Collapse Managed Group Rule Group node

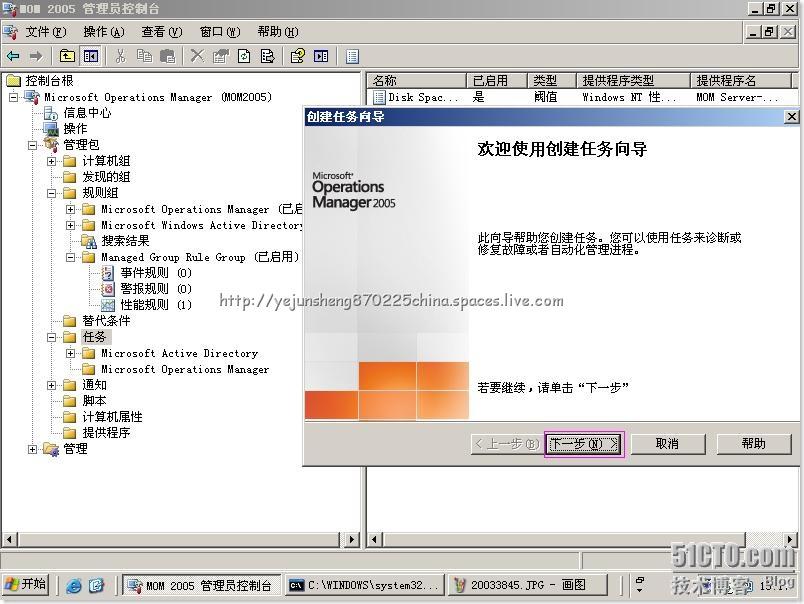point(70,257)
